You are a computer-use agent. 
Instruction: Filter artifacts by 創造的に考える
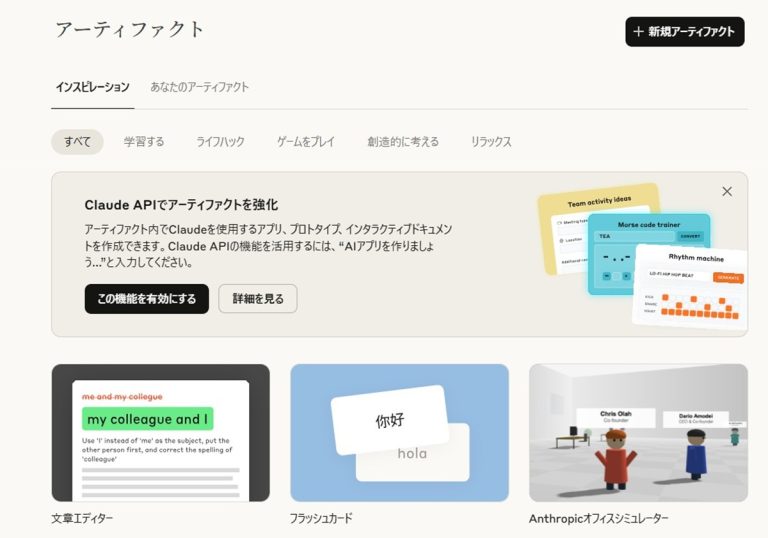(403, 142)
